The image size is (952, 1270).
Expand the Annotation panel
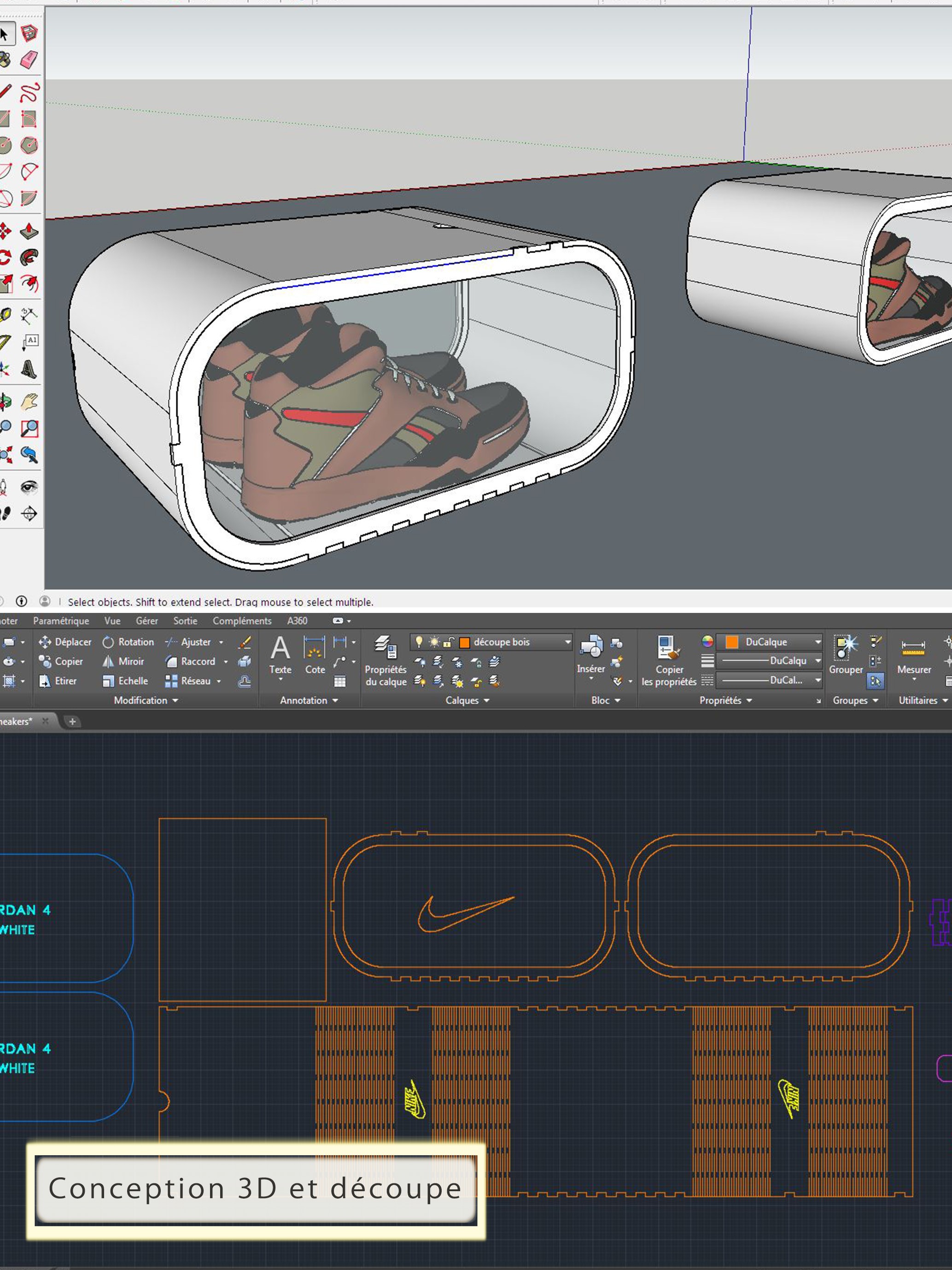pos(309,700)
